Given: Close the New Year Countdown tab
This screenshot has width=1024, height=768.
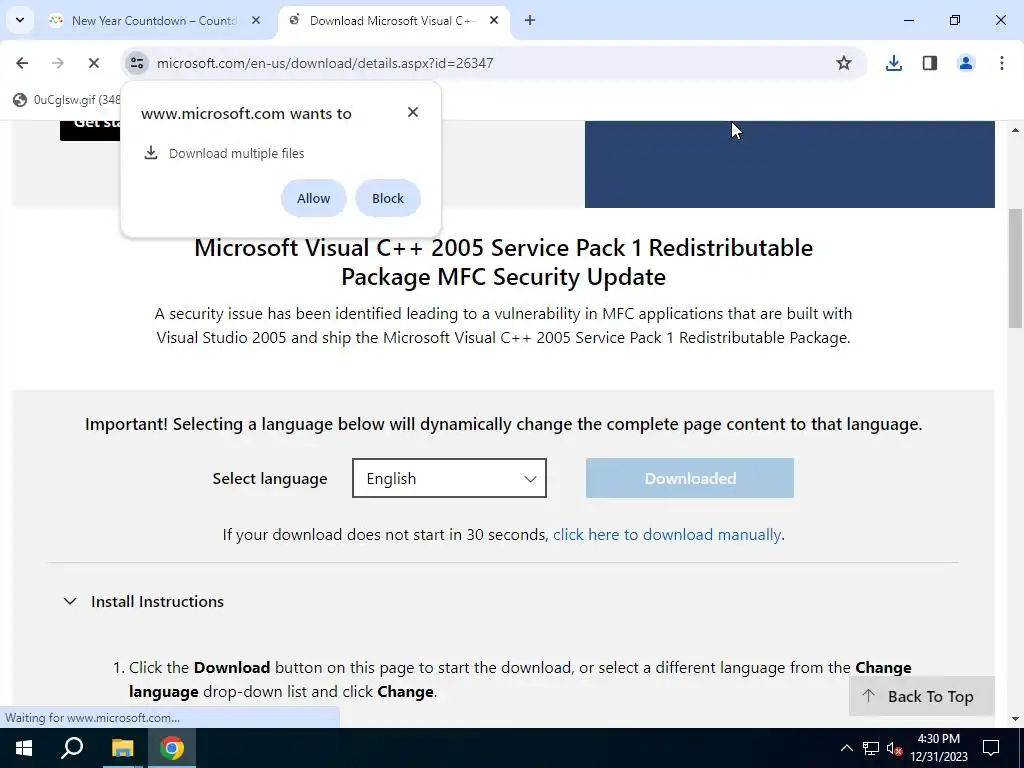Looking at the screenshot, I should 256,20.
